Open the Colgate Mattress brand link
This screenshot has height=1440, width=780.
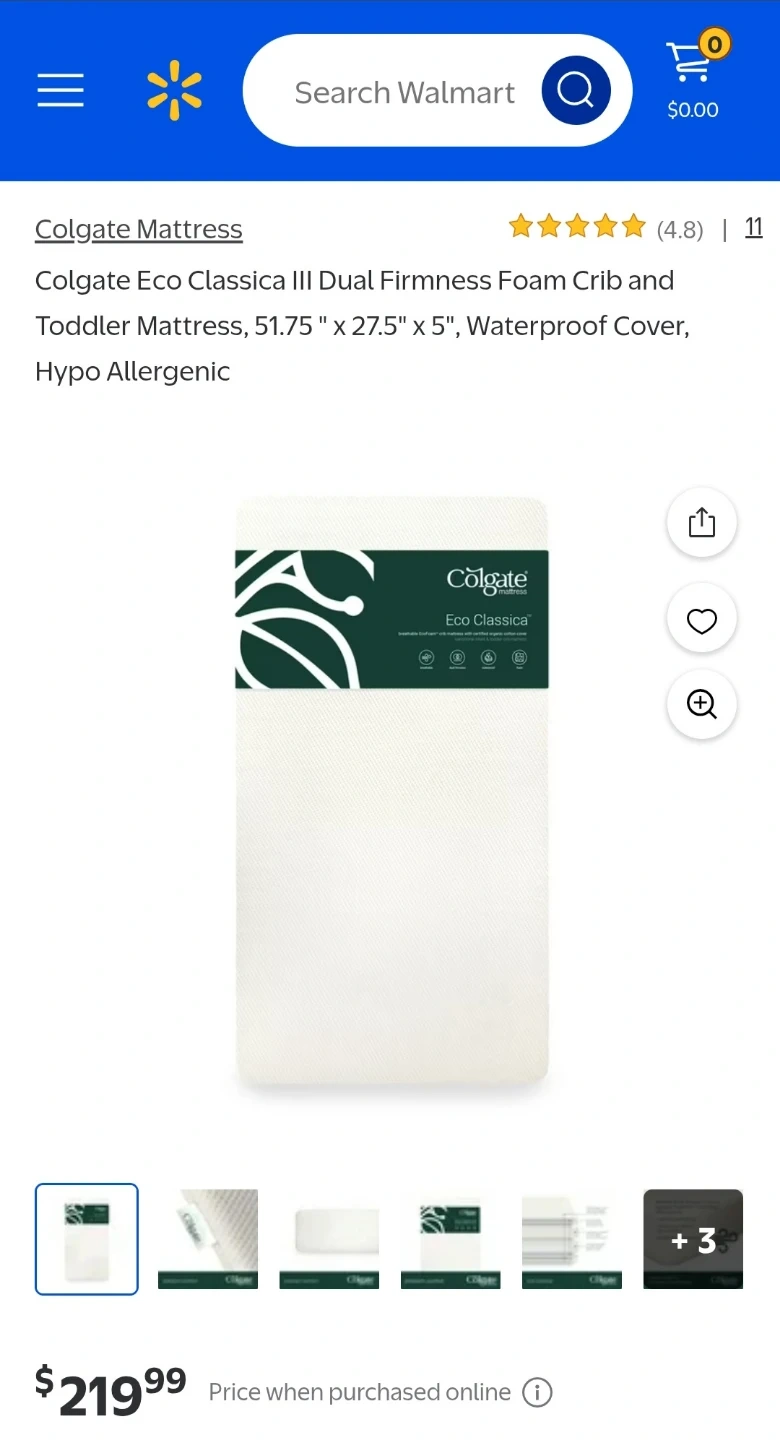(139, 229)
